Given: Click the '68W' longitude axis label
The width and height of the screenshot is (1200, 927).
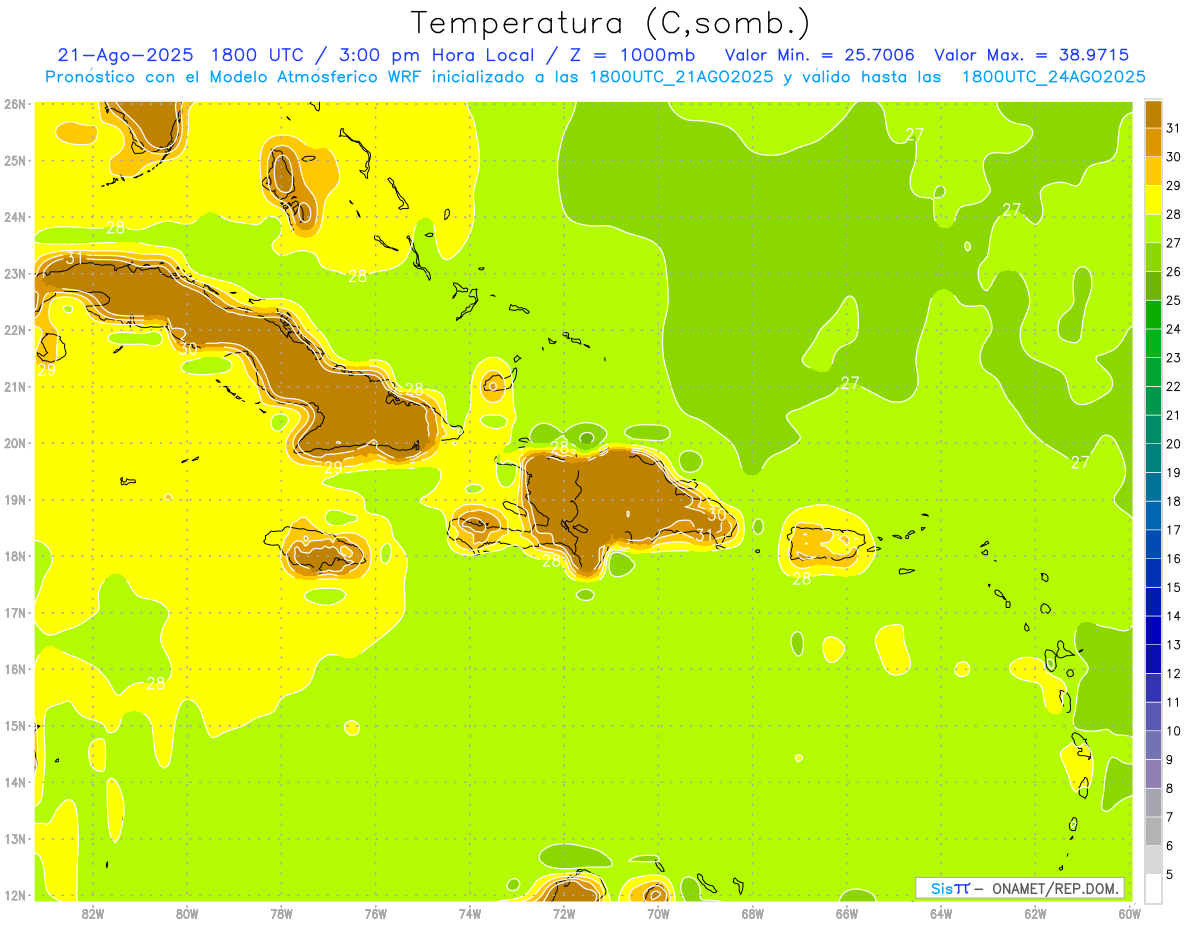Looking at the screenshot, I should pyautogui.click(x=753, y=913).
